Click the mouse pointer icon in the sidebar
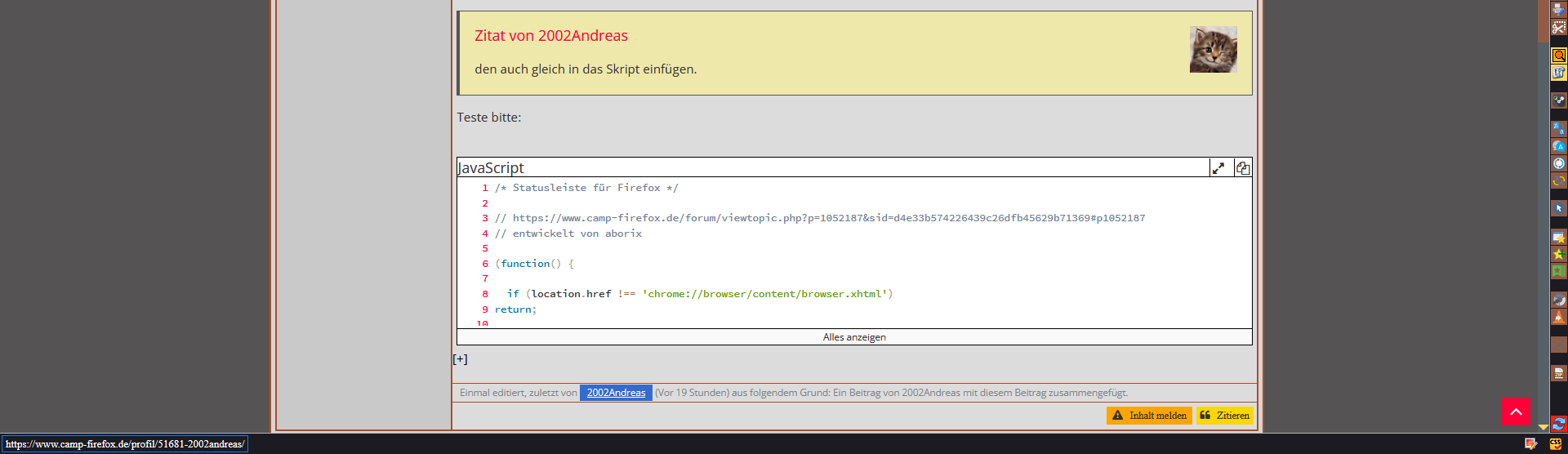The height and width of the screenshot is (454, 1568). point(1558,209)
